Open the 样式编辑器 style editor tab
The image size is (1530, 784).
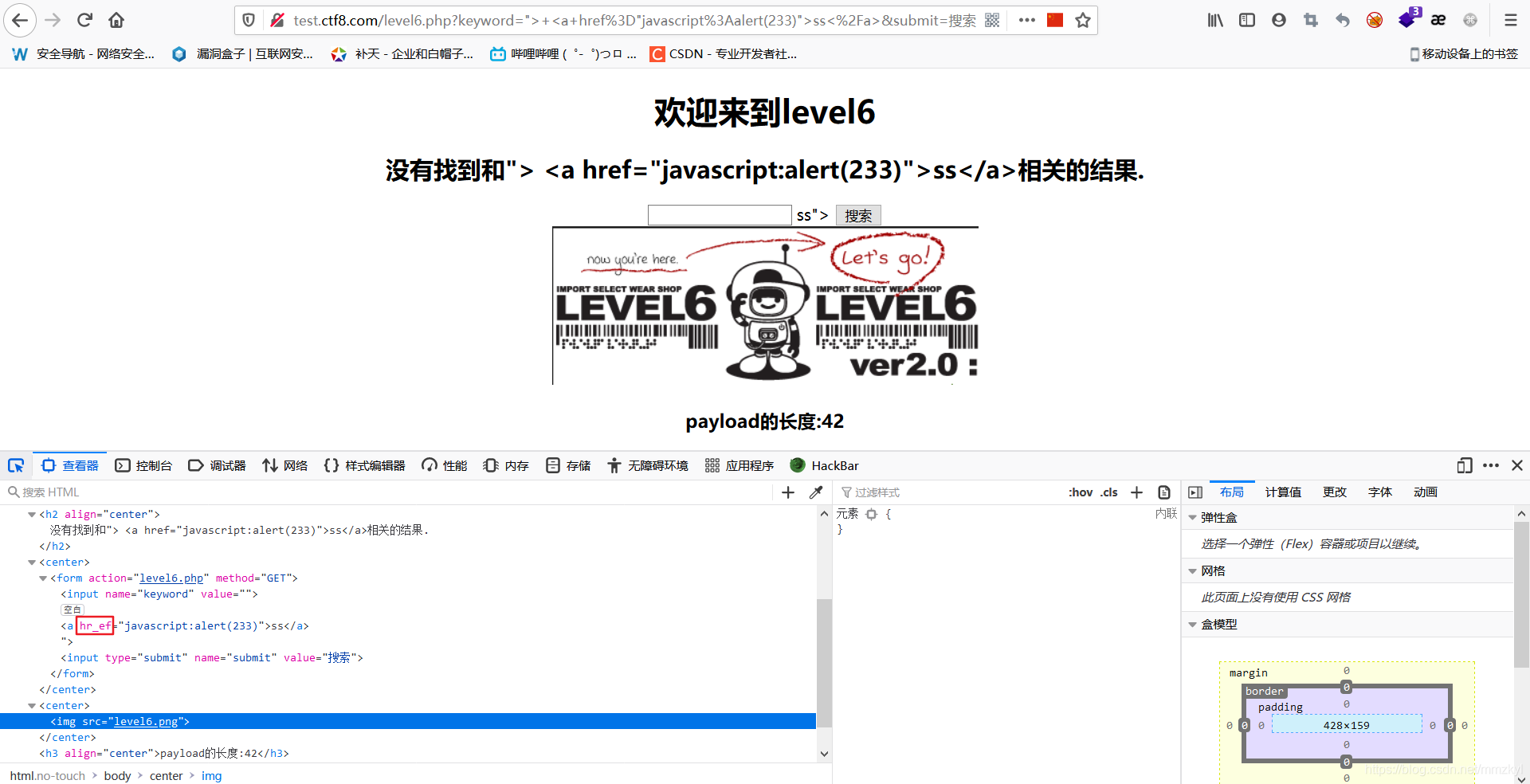pyautogui.click(x=365, y=465)
